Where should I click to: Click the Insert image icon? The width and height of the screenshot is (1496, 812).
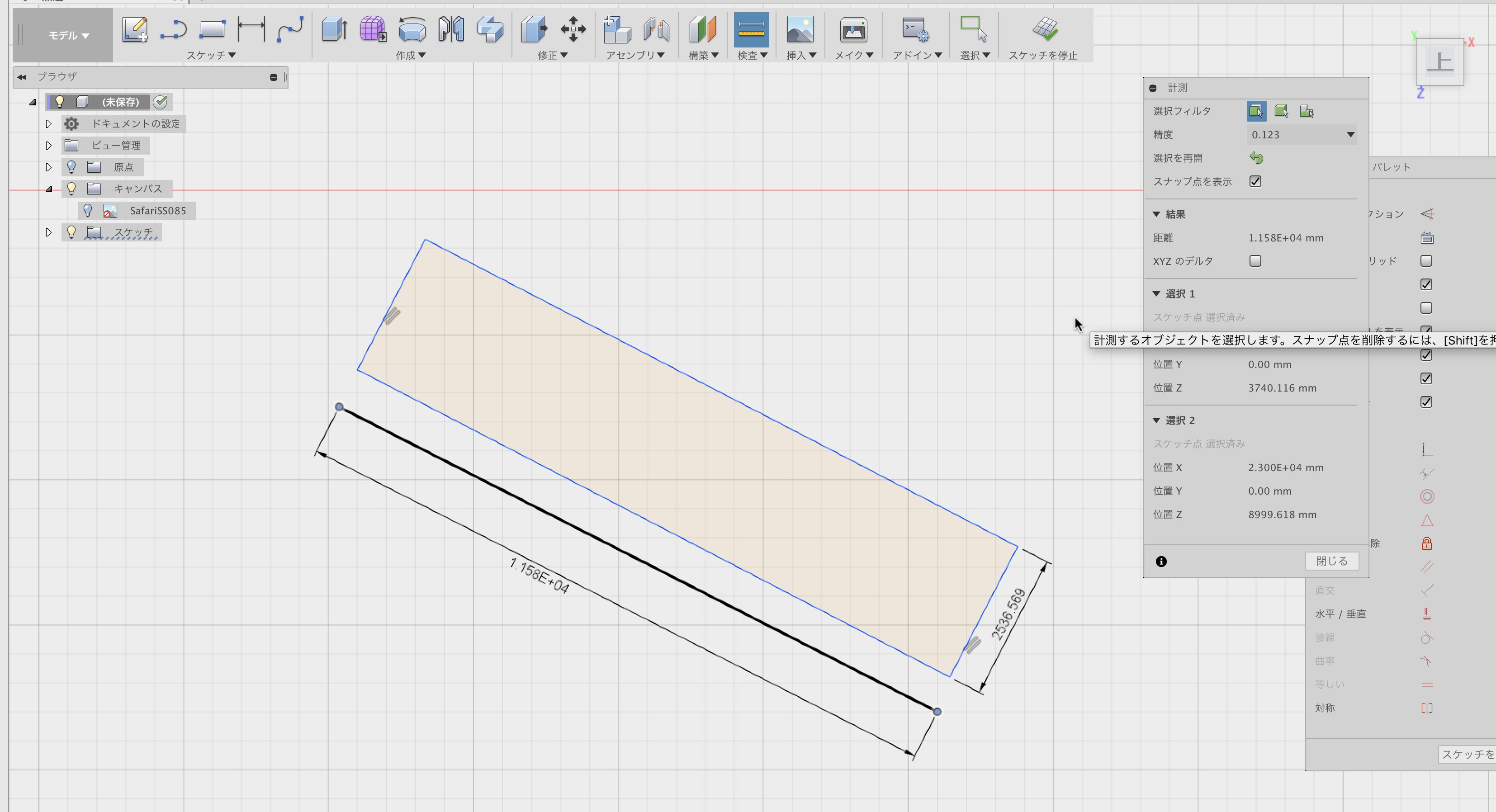[800, 29]
